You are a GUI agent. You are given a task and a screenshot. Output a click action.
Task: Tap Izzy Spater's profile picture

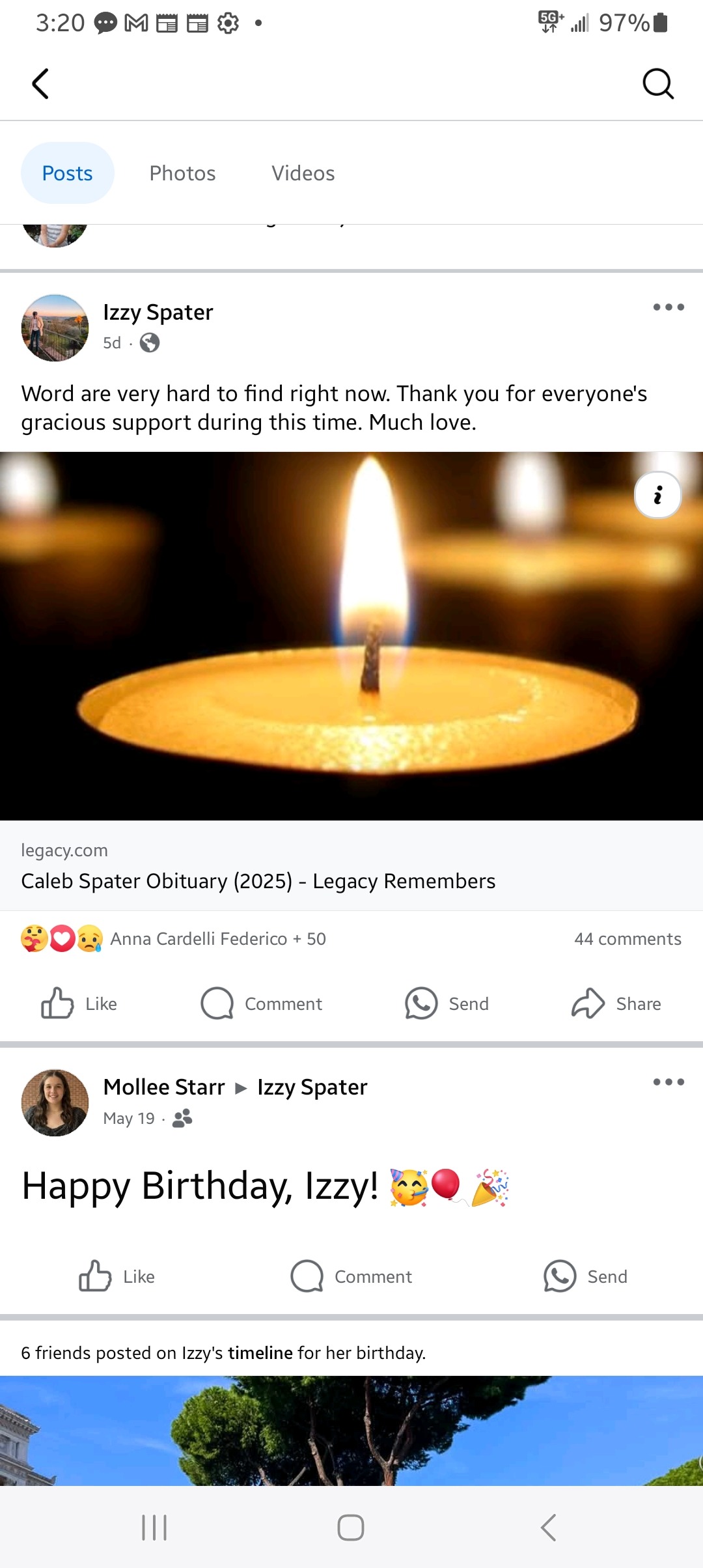click(x=55, y=328)
